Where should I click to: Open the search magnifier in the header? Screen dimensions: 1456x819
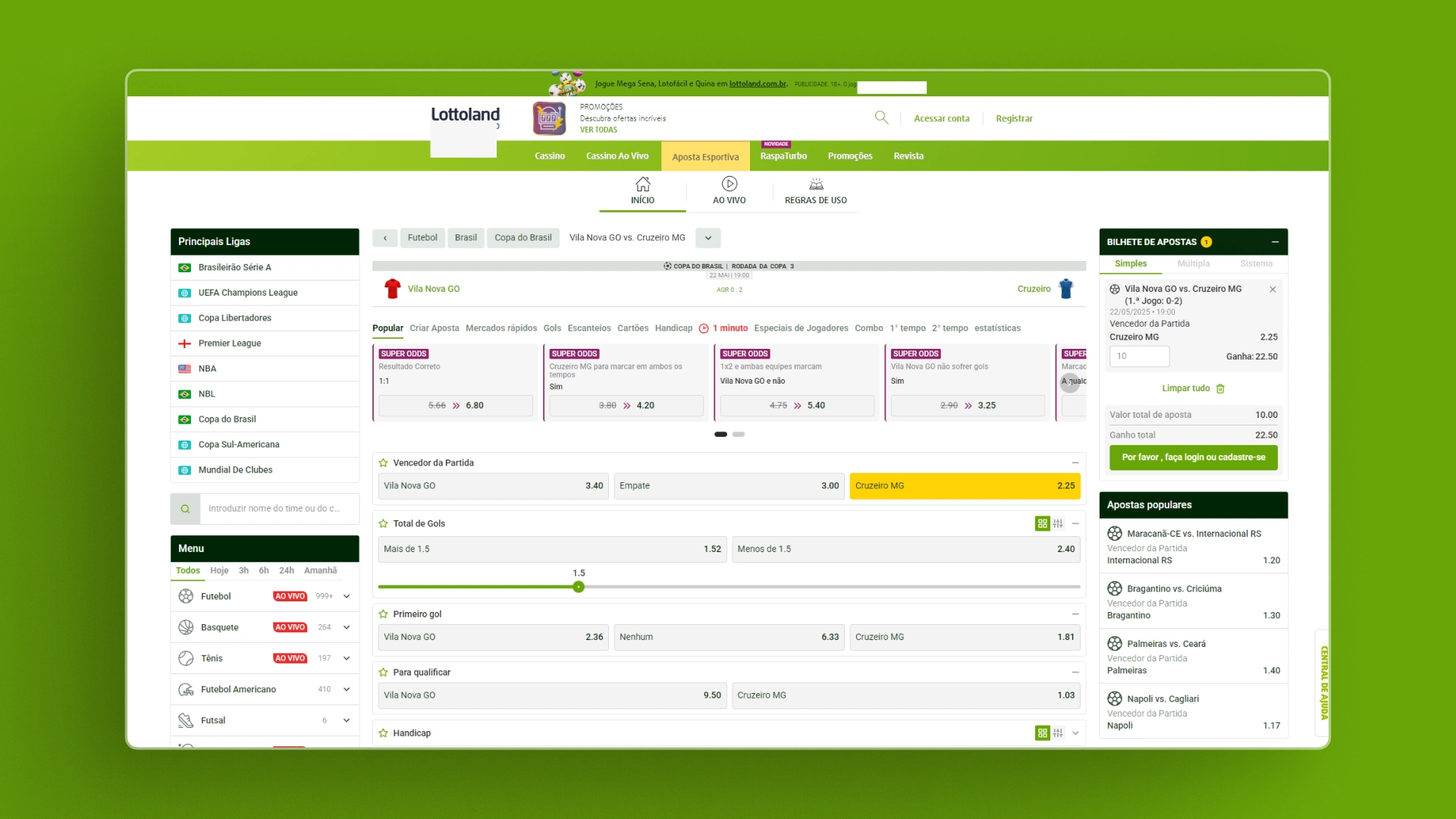(881, 118)
